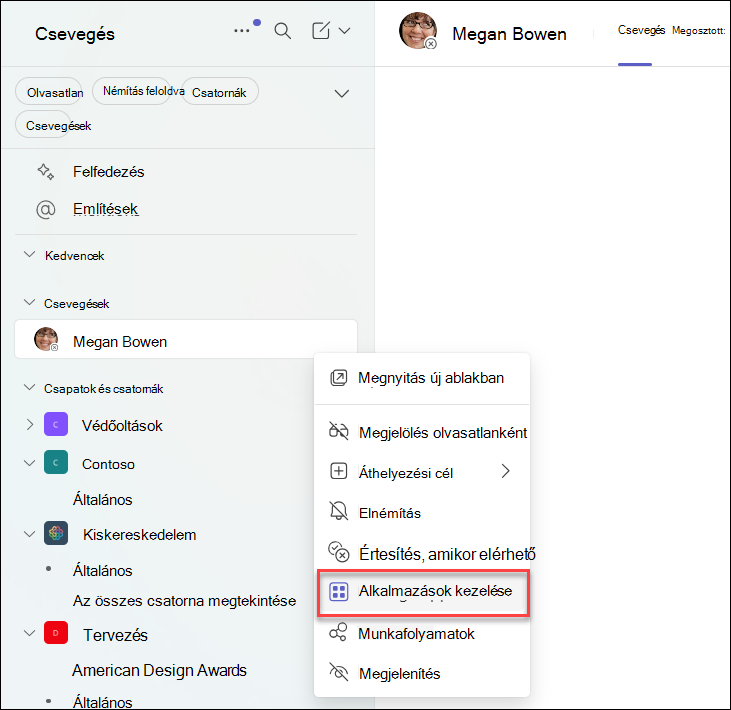Collapse the Csevegések section chevron
Viewport: 731px width, 710px height.
29,302
